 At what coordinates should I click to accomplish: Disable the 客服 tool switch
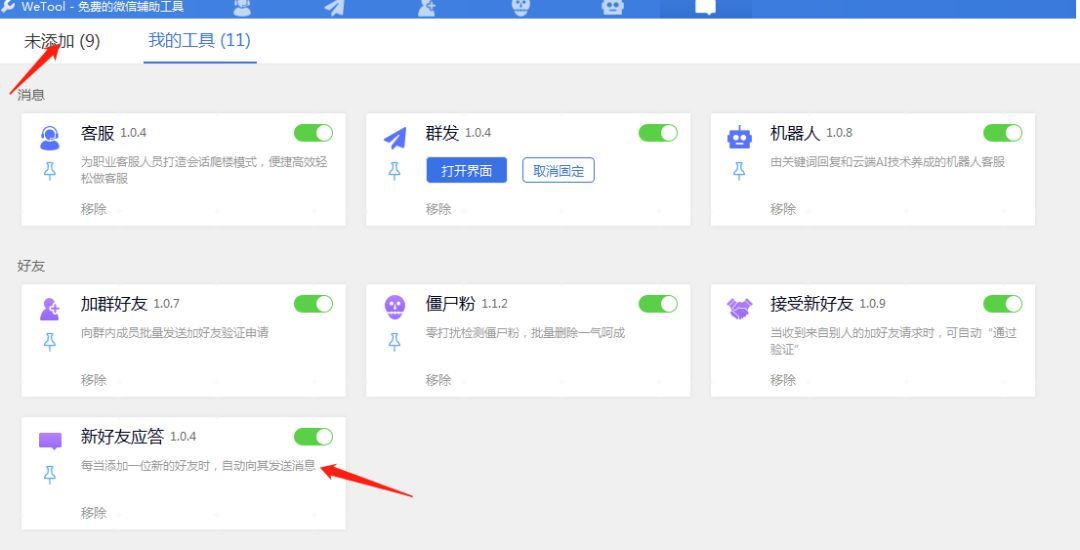pos(313,133)
